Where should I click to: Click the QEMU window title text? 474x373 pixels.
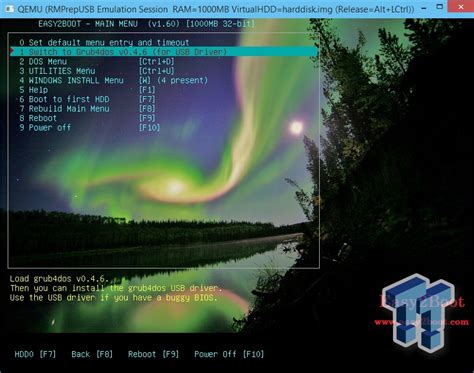click(216, 9)
